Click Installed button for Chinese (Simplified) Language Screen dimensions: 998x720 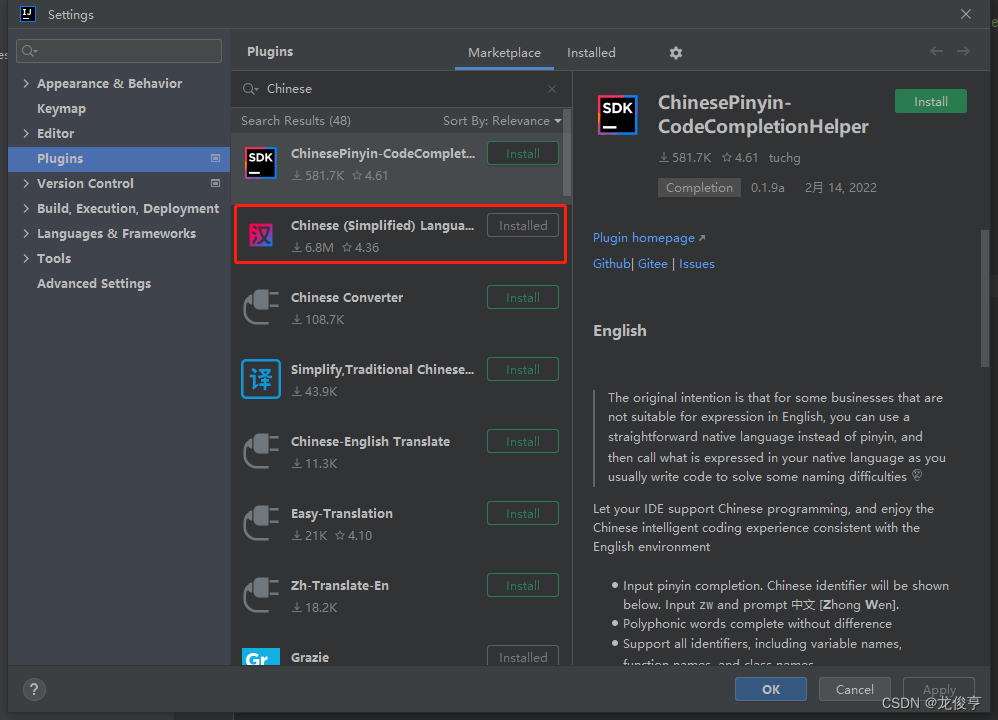523,225
